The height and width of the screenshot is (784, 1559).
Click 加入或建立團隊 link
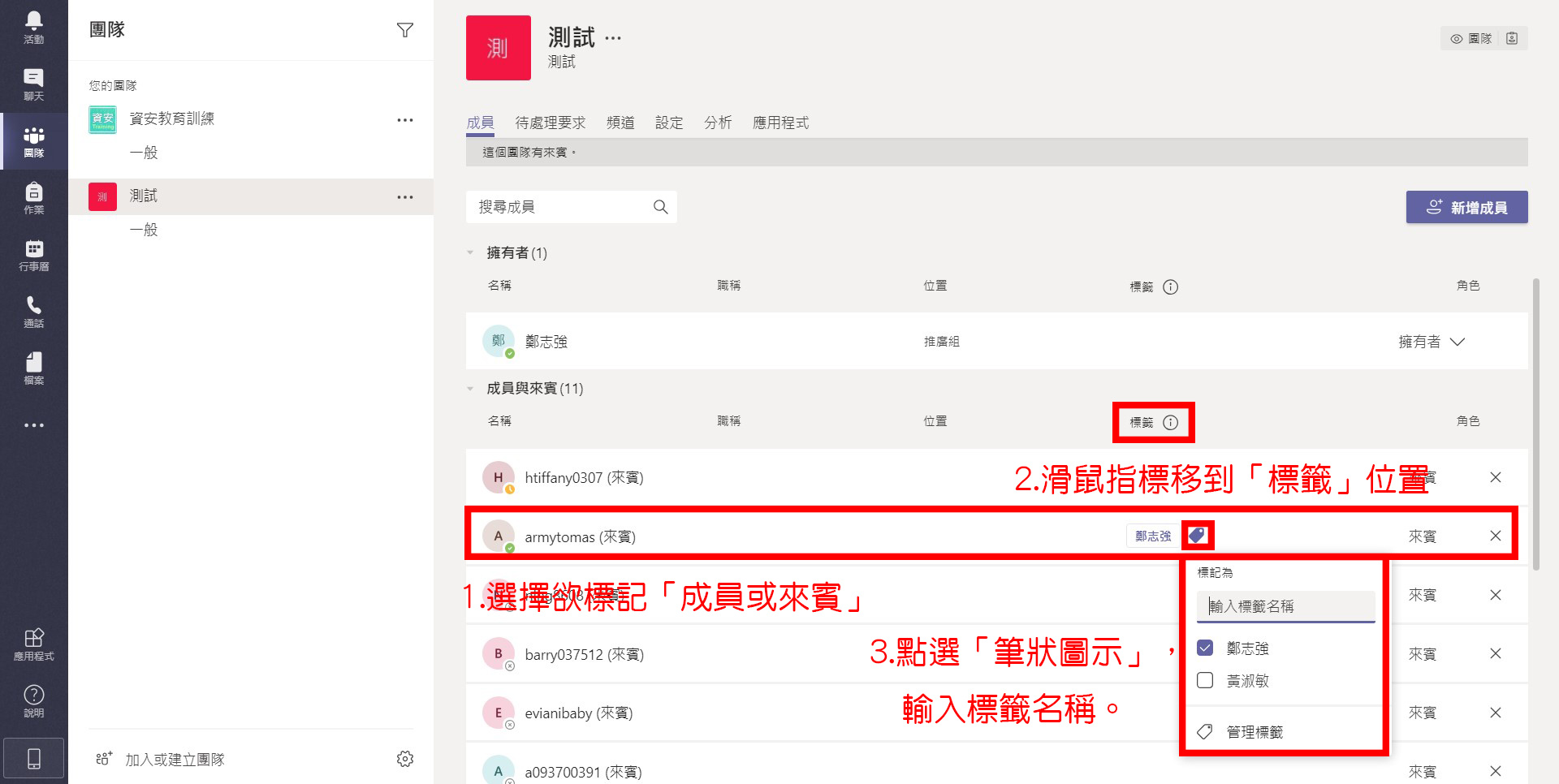(x=175, y=760)
